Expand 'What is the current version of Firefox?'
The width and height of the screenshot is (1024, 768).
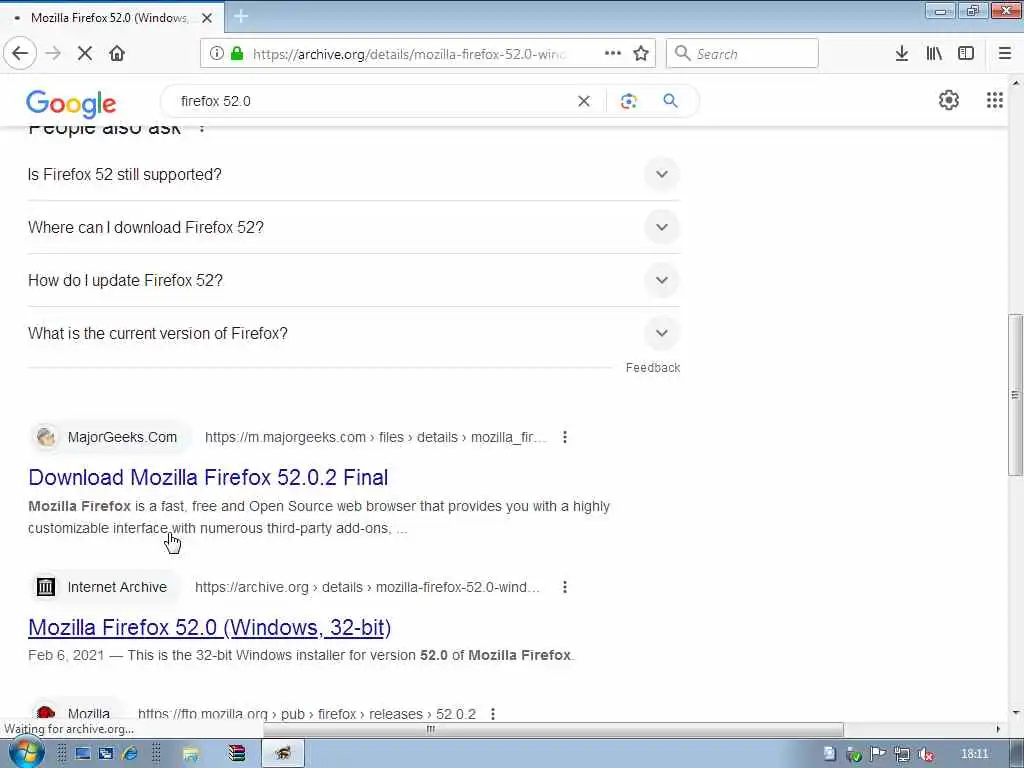[353, 333]
